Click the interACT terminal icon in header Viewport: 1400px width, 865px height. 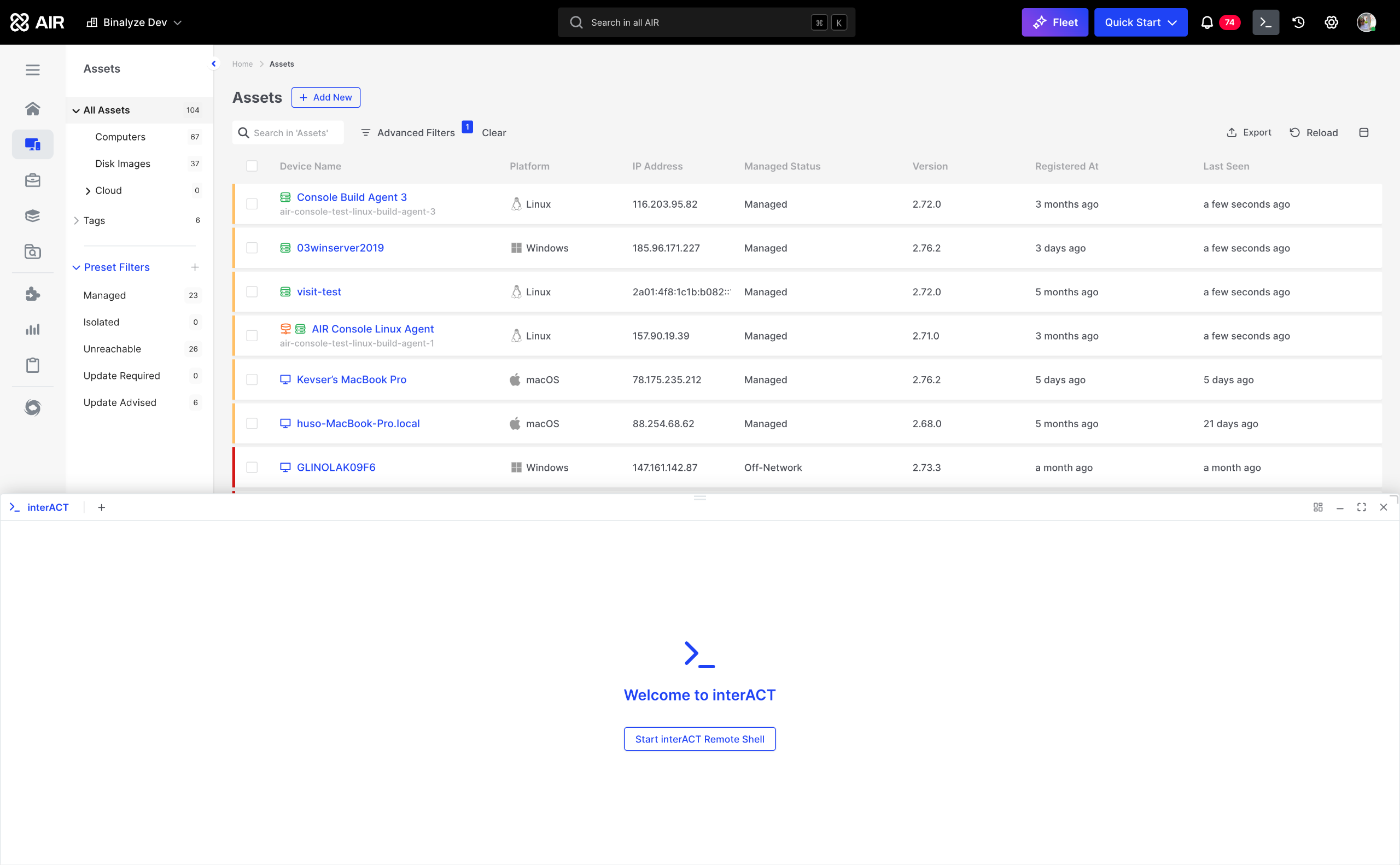1265,22
